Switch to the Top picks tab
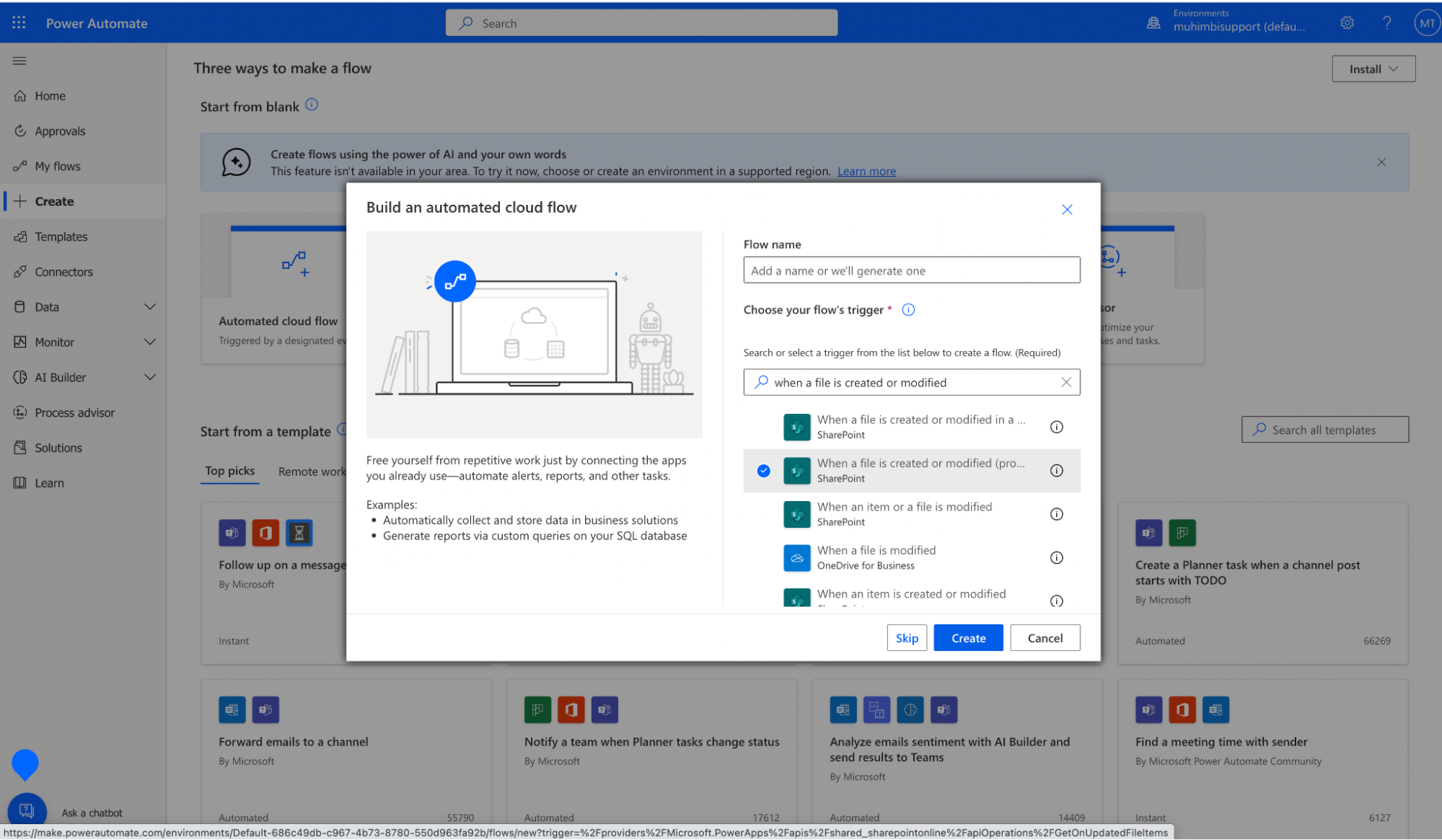 tap(229, 471)
